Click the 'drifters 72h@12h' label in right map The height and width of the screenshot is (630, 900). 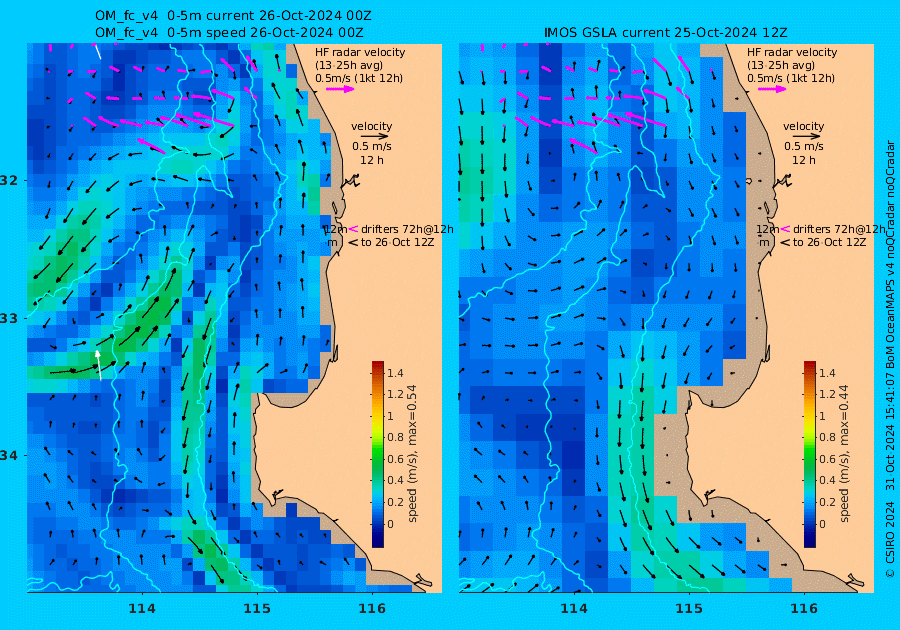click(x=839, y=229)
